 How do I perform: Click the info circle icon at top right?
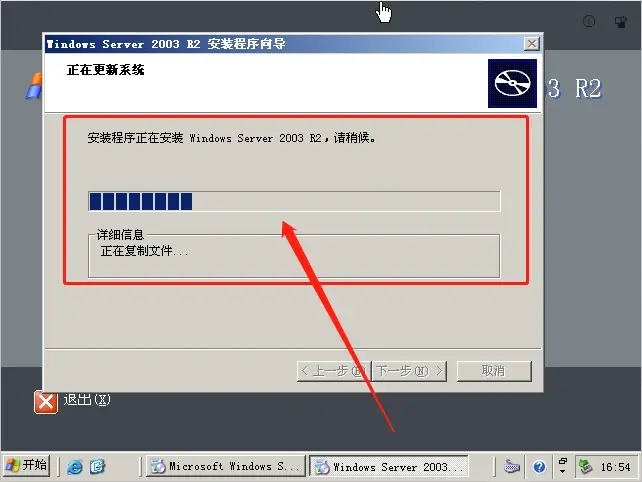pyautogui.click(x=589, y=21)
